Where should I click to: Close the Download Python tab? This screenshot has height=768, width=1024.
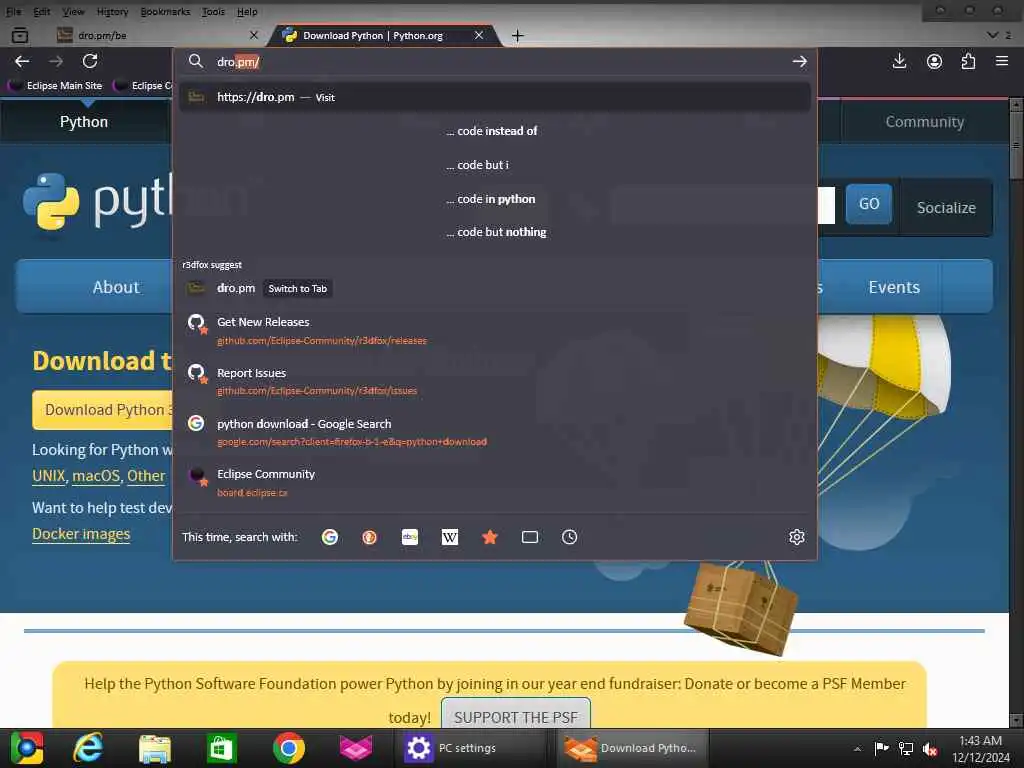(479, 35)
